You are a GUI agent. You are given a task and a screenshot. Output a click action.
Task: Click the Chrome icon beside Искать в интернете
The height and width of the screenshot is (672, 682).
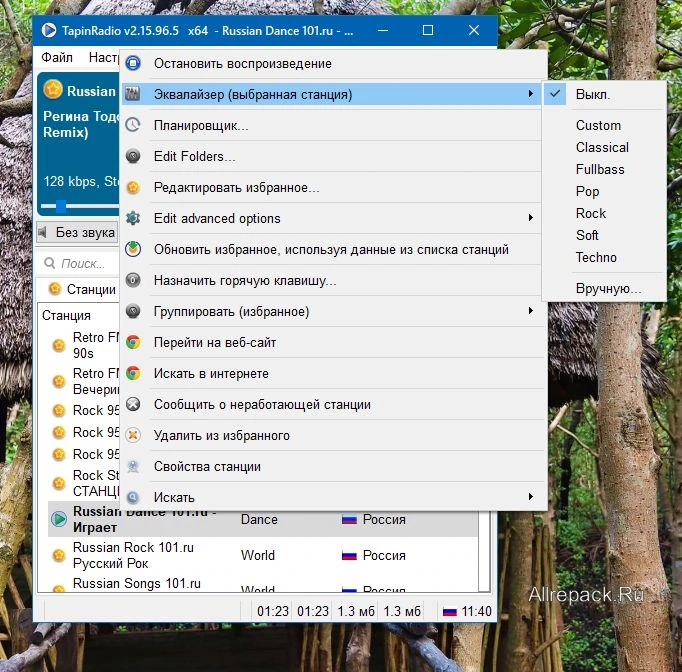[133, 373]
